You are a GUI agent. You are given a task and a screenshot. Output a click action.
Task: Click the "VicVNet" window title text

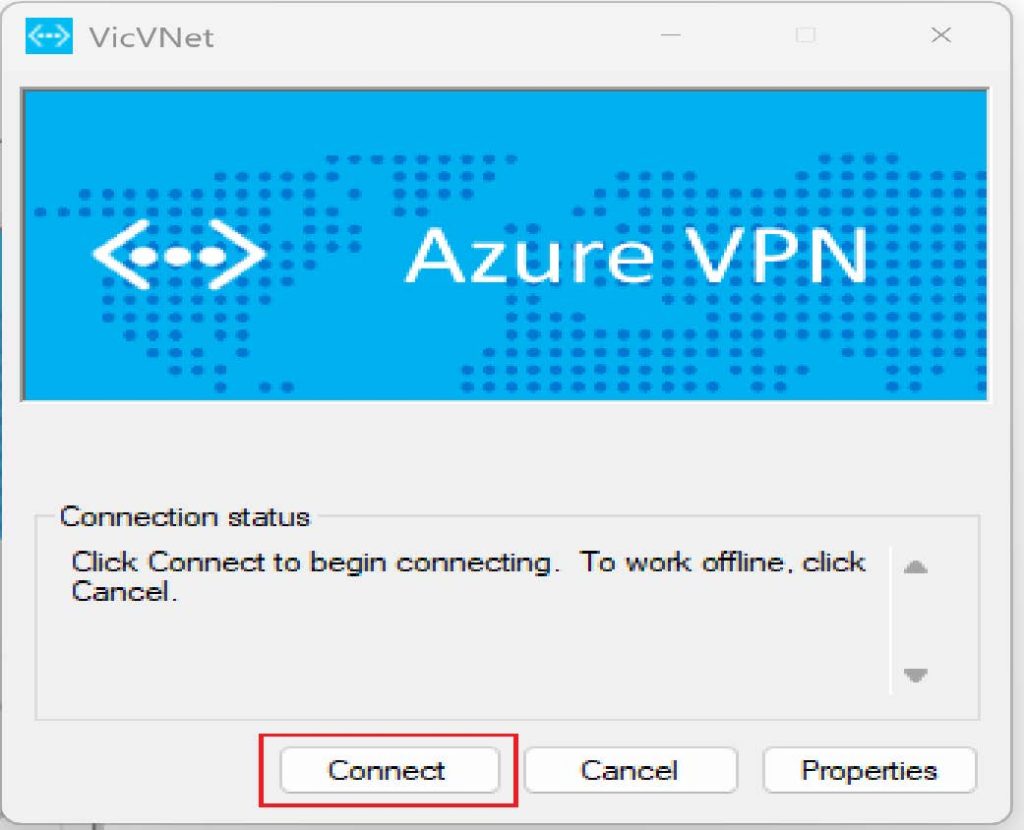click(150, 38)
